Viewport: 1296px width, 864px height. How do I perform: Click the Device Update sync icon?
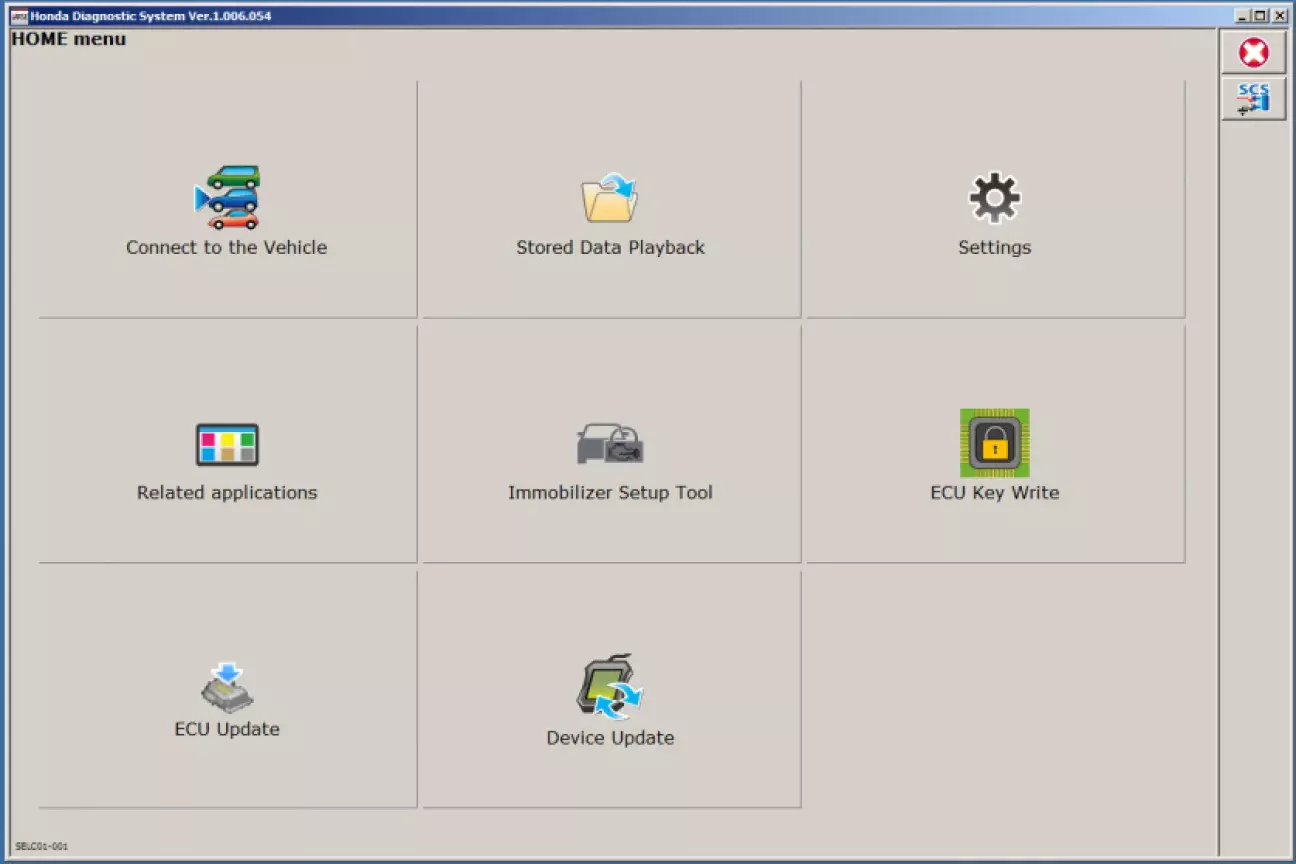(x=609, y=687)
